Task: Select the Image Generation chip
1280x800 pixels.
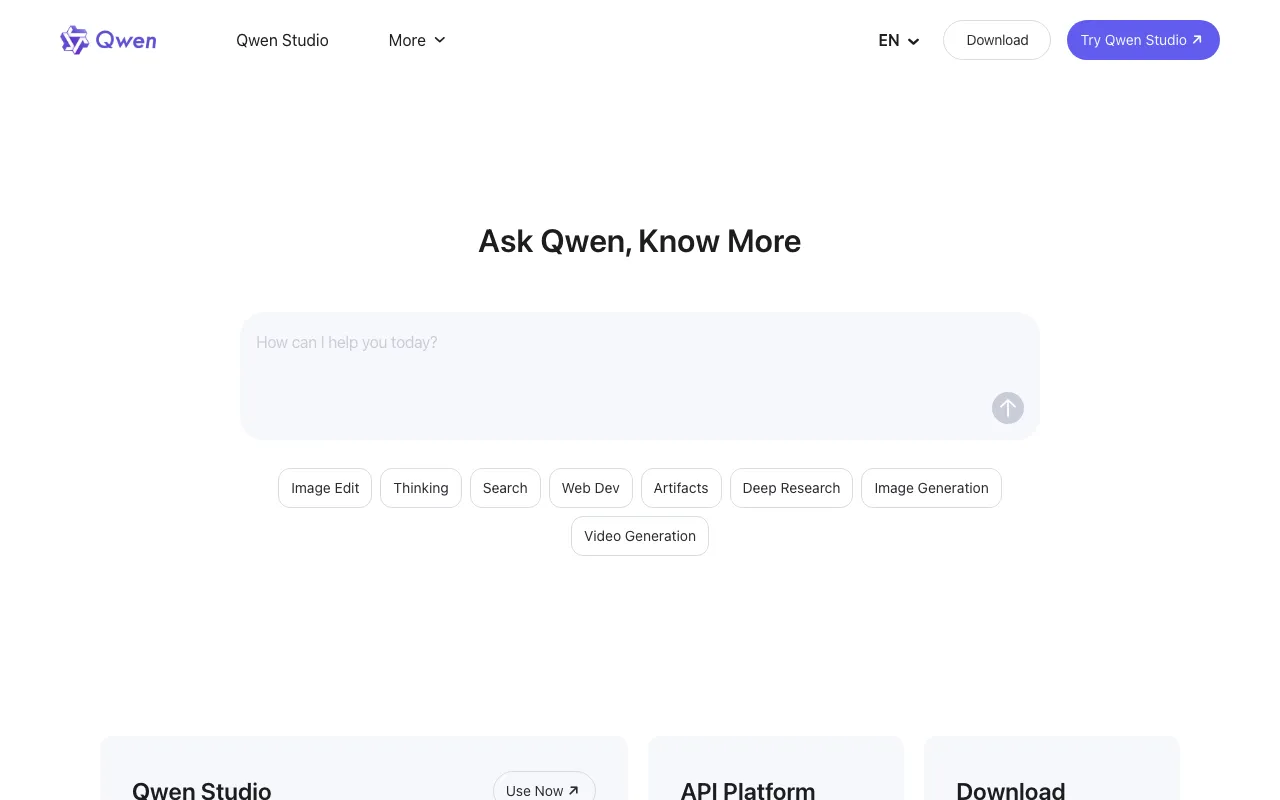Action: (931, 488)
